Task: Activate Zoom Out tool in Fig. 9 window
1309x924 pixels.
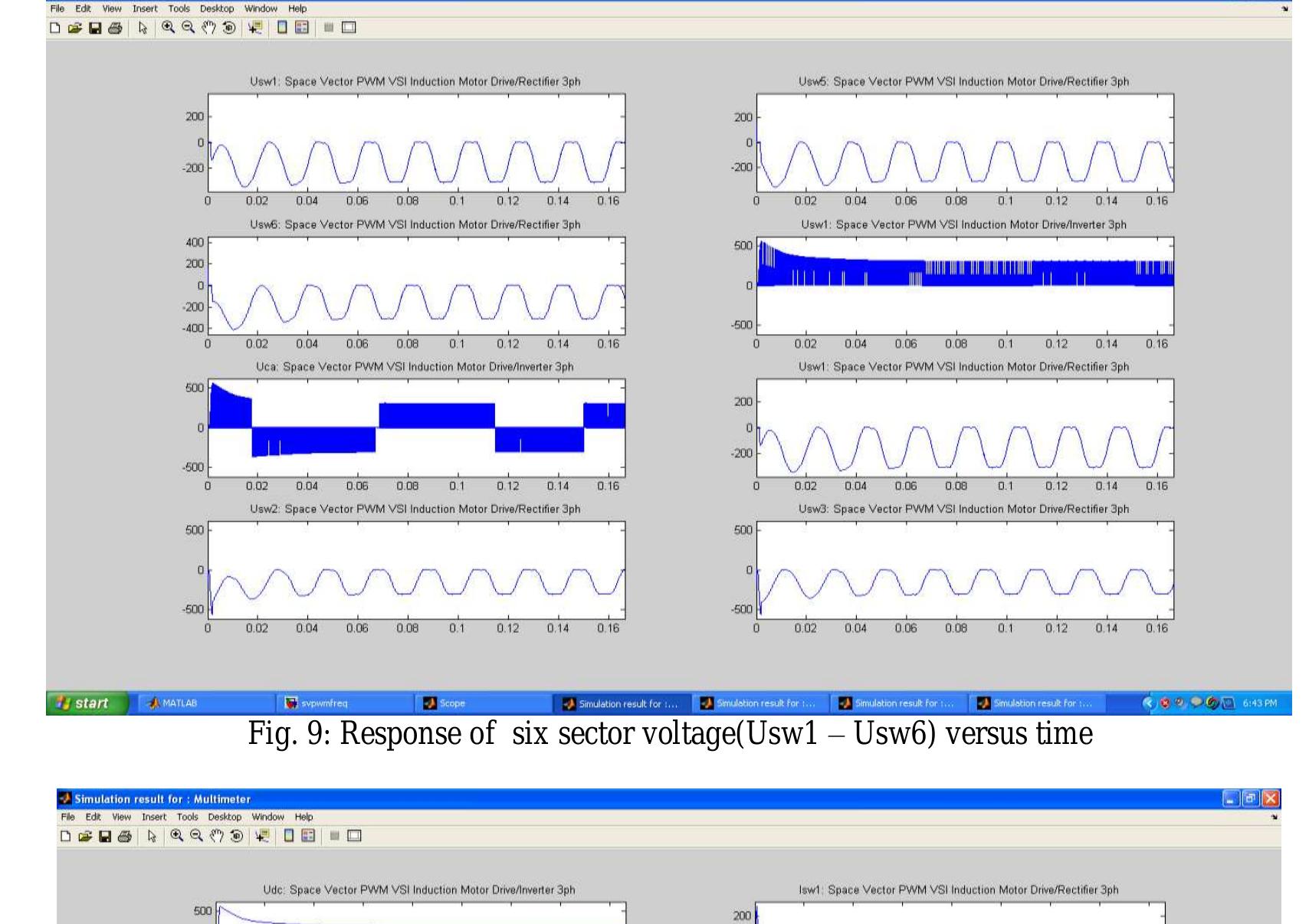Action: pyautogui.click(x=188, y=28)
